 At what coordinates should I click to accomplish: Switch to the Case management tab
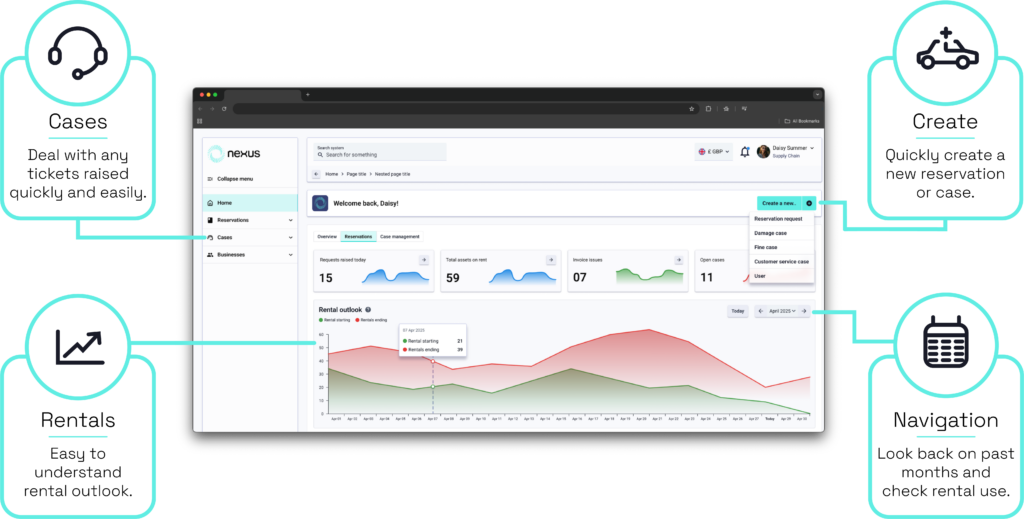click(x=399, y=237)
